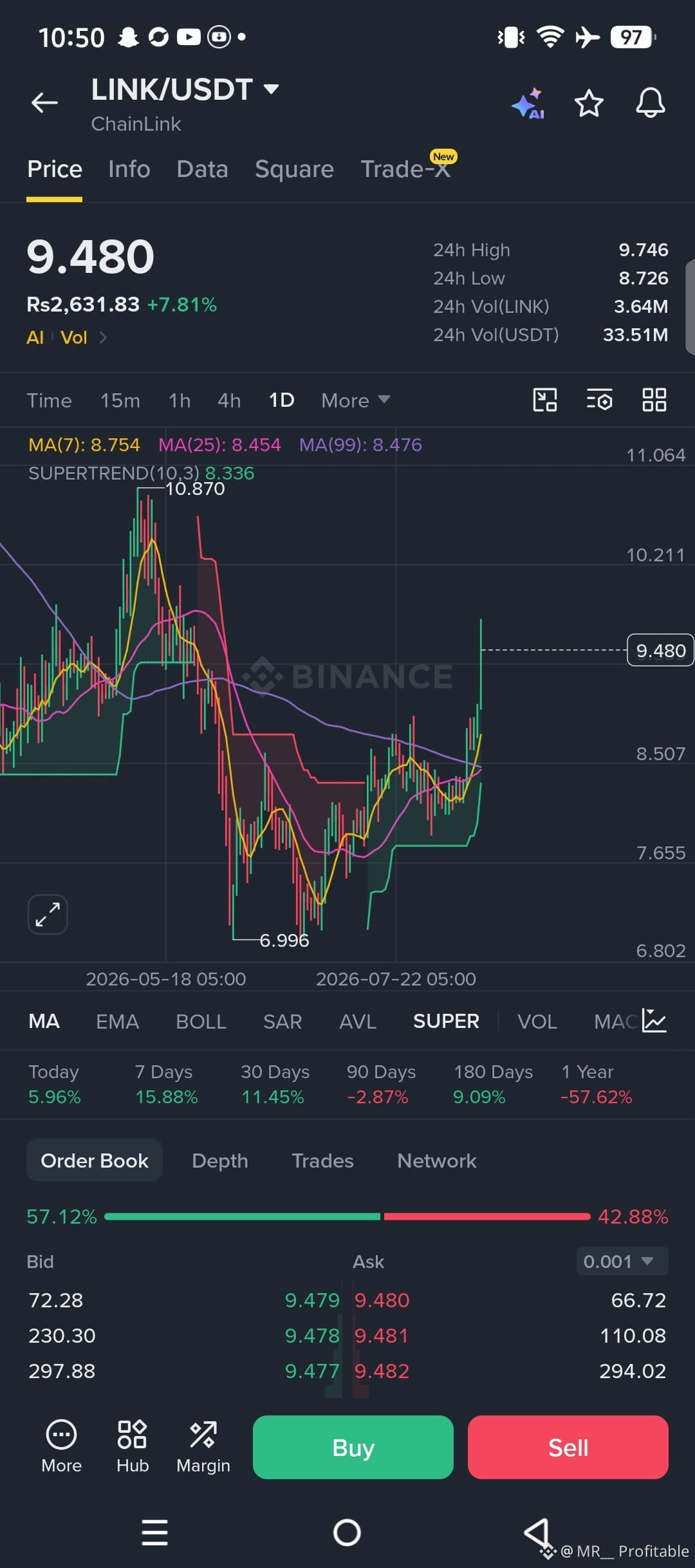Tap the red Sell button
The image size is (695, 1568).
coord(568,1447)
